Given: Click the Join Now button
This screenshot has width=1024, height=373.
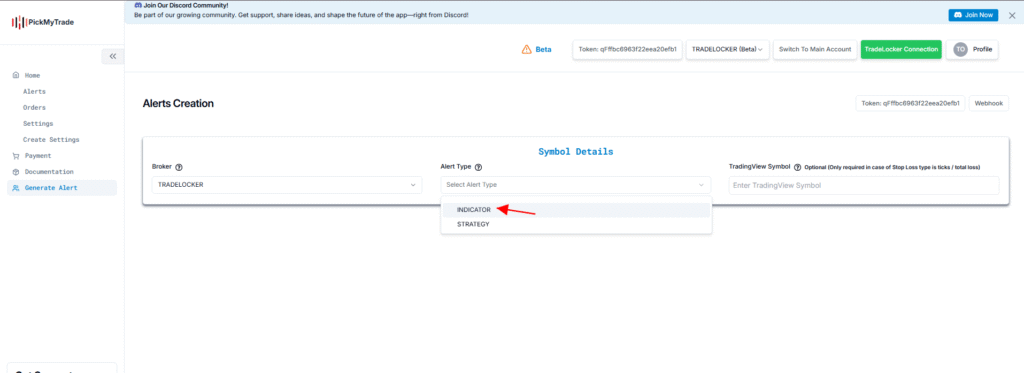Looking at the screenshot, I should (973, 14).
